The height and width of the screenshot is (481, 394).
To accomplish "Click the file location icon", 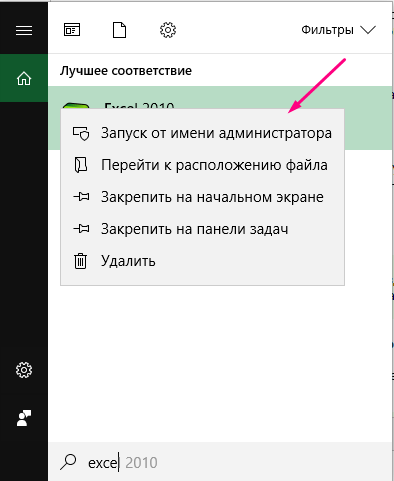I will (81, 165).
